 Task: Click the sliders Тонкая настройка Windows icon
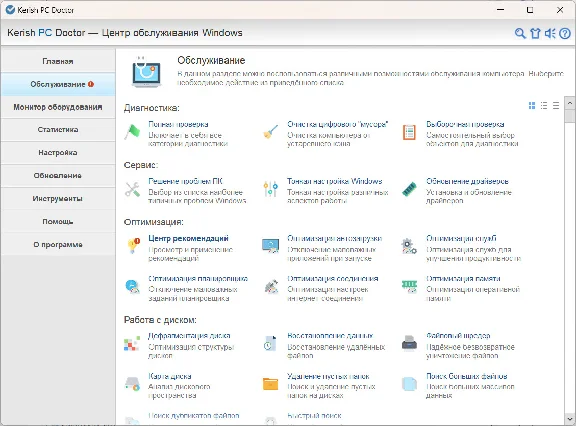pyautogui.click(x=271, y=189)
